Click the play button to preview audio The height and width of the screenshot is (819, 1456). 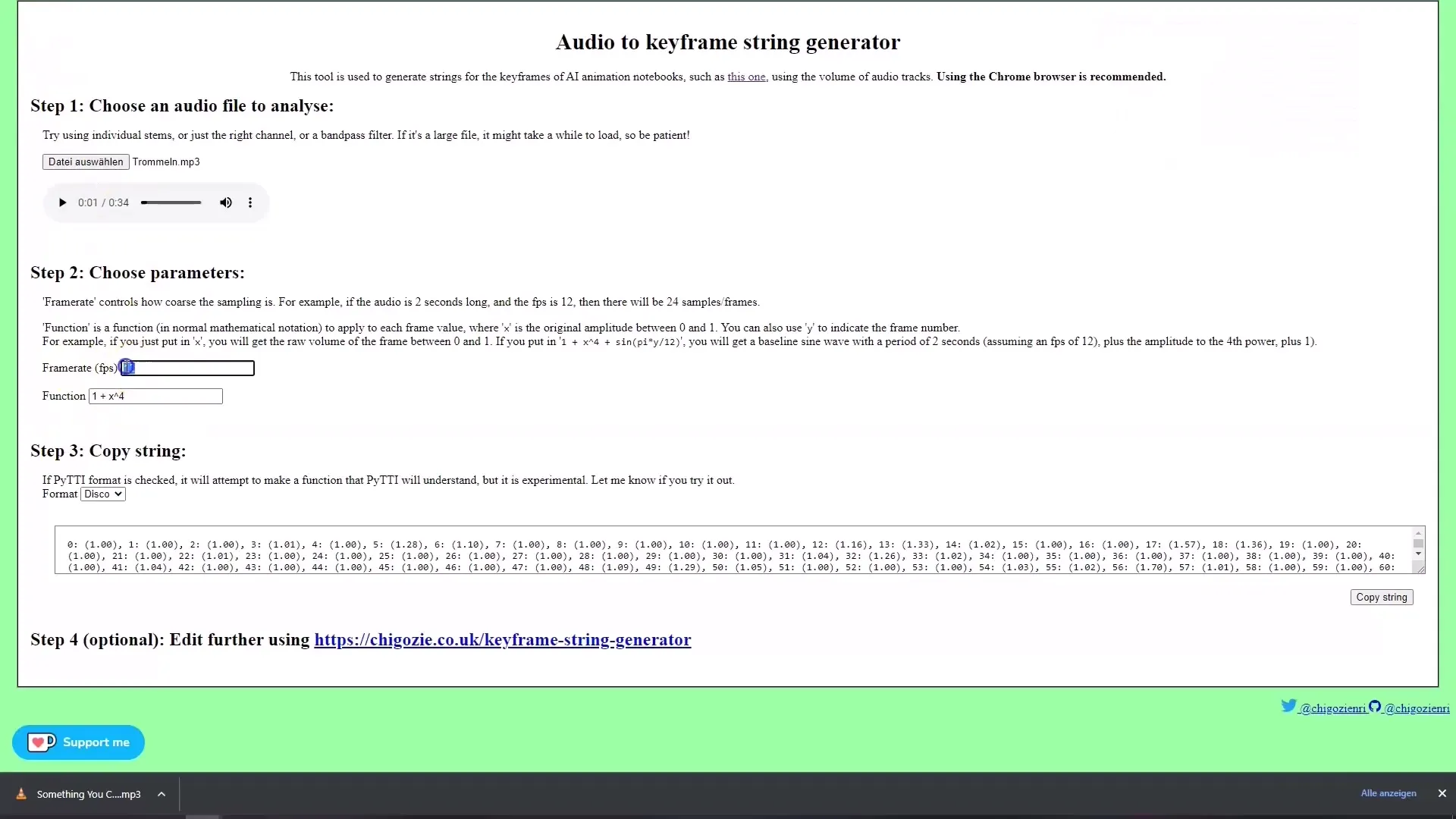pos(62,202)
